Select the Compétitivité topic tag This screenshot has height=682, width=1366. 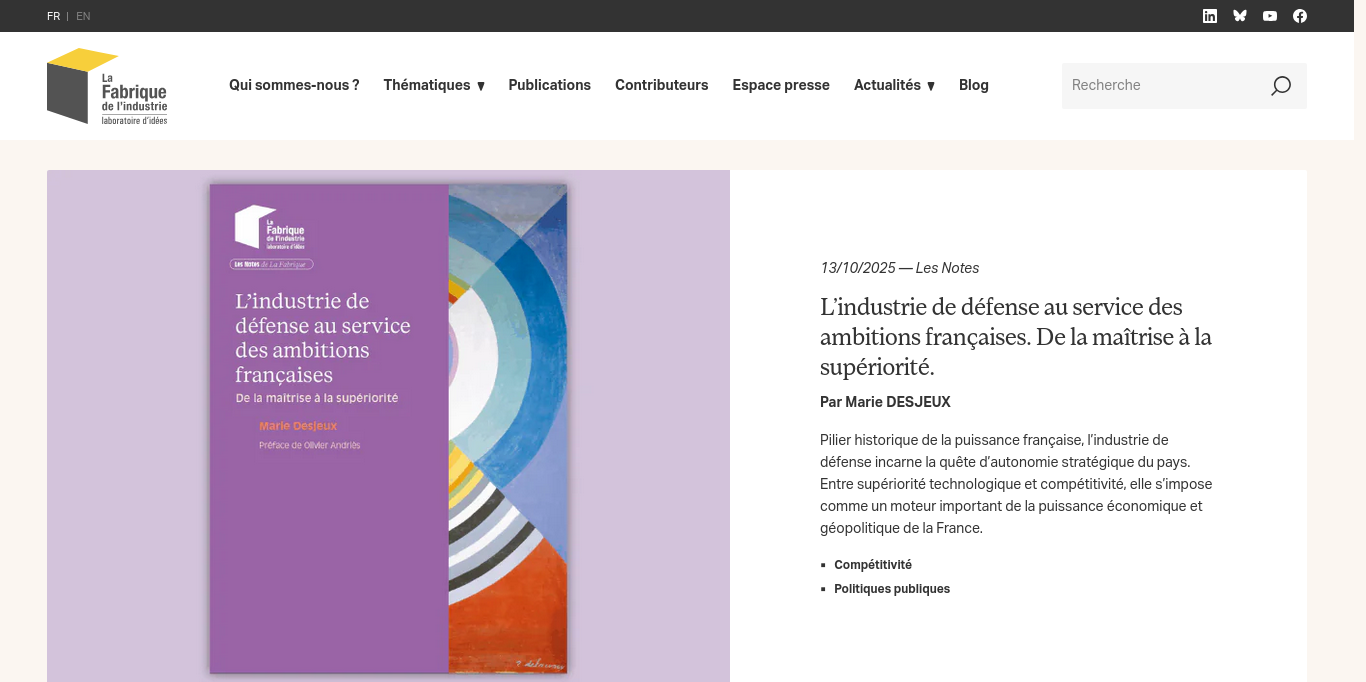click(x=872, y=564)
